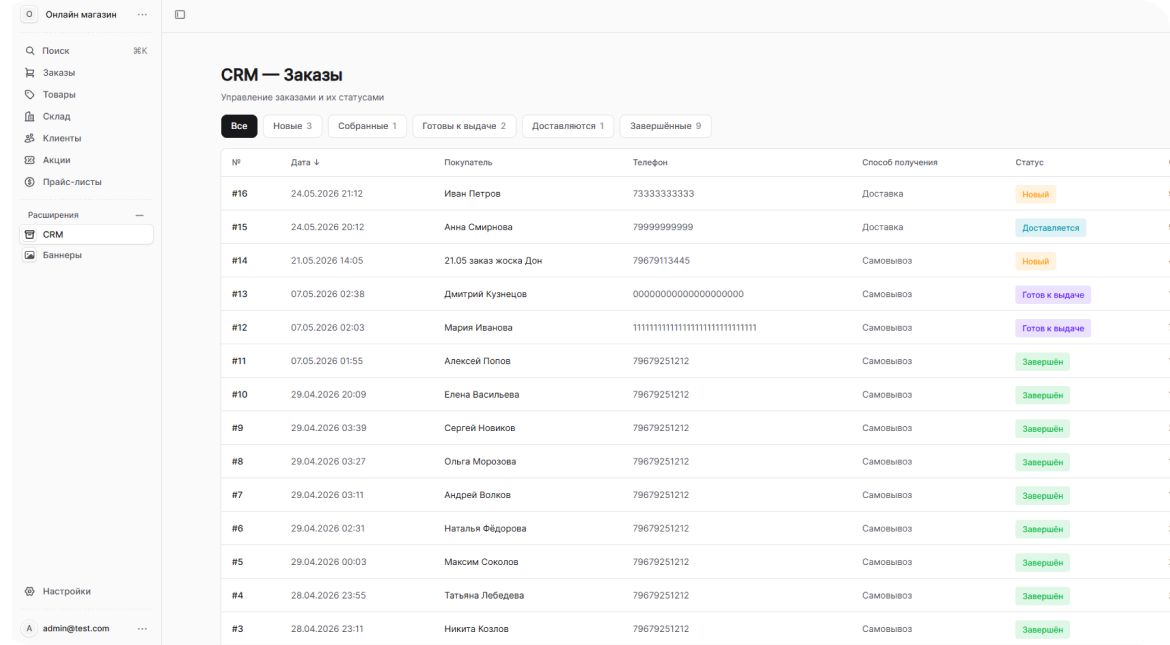Viewport: 1170px width, 645px height.
Task: Click the Новый status badge on order #14
Action: coord(1035,261)
